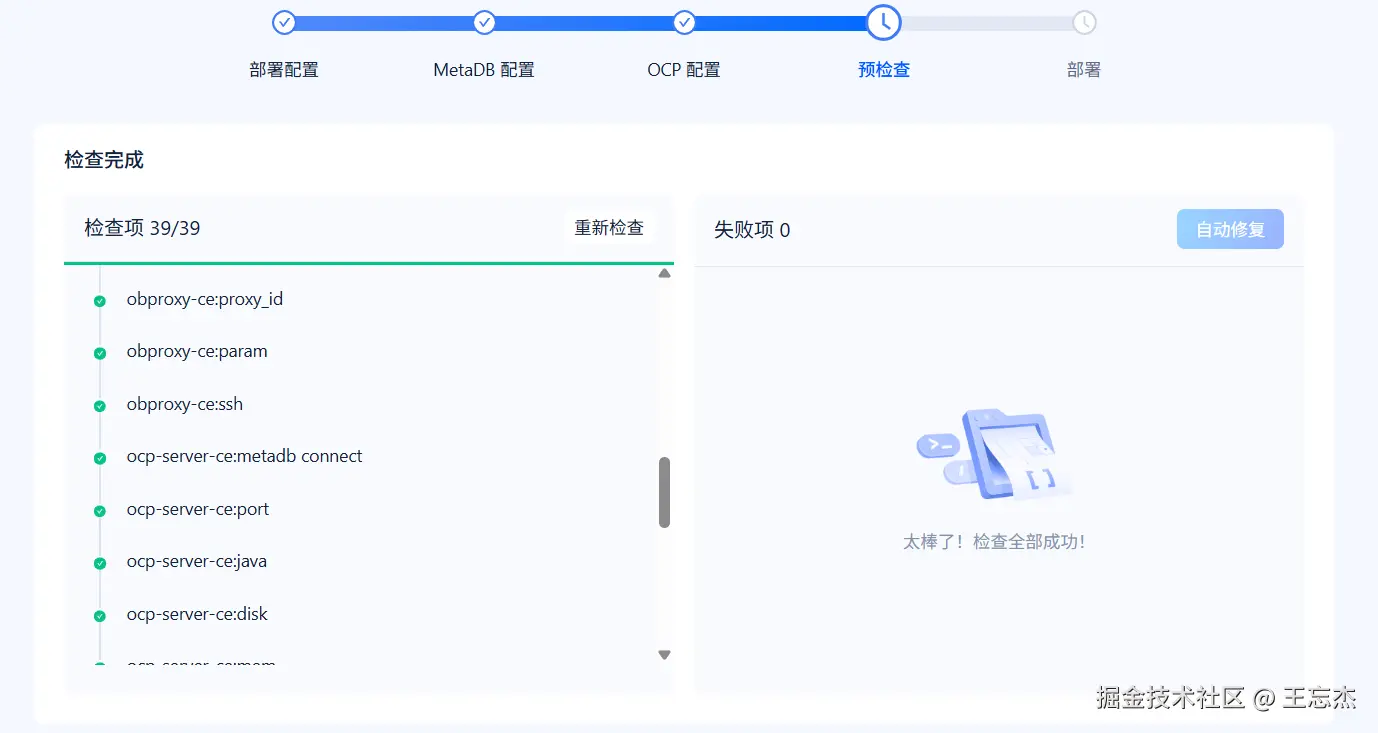1378x733 pixels.
Task: Click the 检查完成 title
Action: 104,160
